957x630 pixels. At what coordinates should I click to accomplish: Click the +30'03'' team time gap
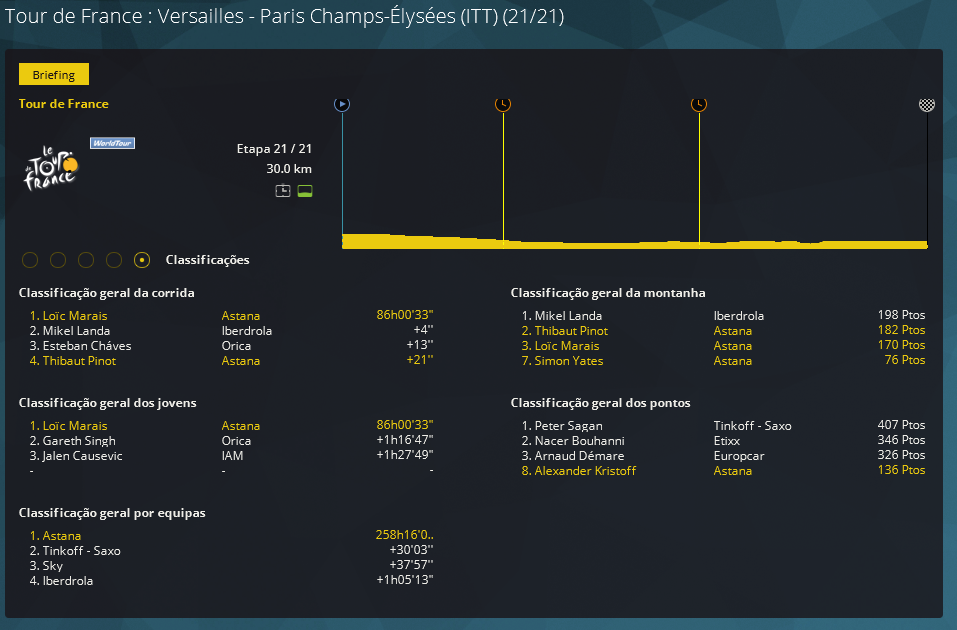pos(411,550)
